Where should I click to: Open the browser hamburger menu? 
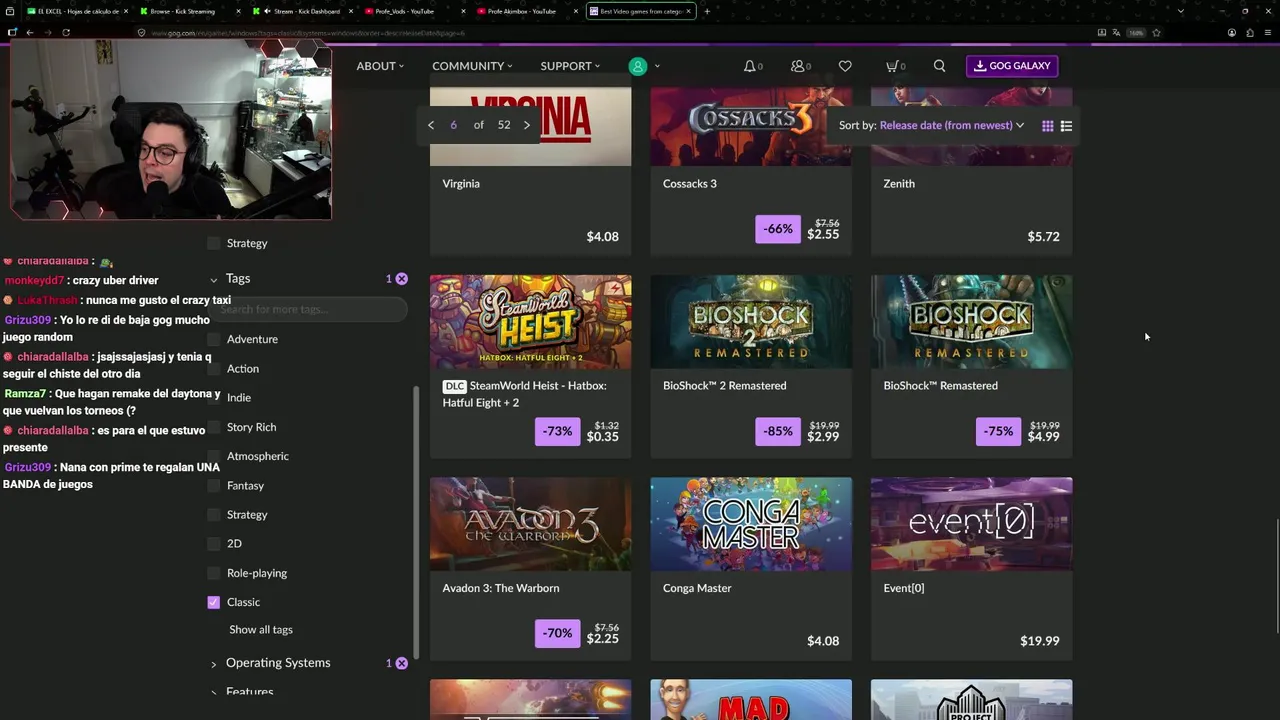click(1268, 32)
